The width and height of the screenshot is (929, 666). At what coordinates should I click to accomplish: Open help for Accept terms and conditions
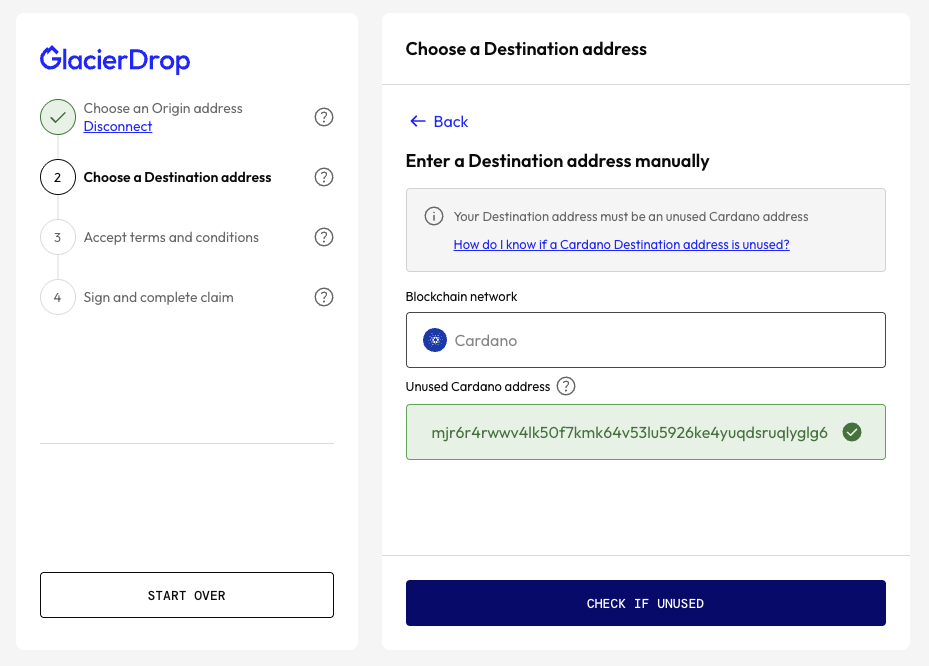(324, 237)
